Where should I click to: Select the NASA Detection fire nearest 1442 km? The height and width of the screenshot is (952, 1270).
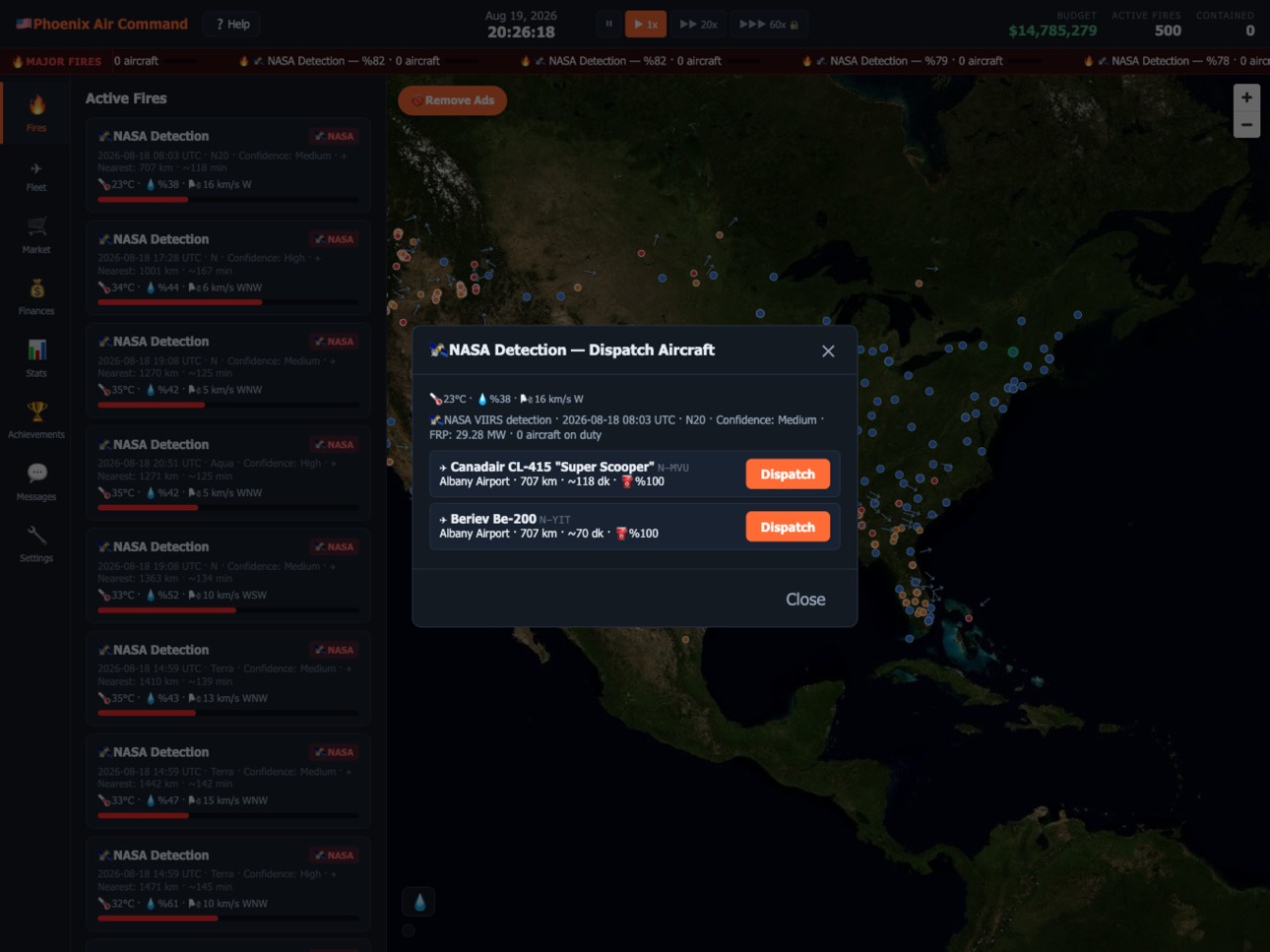pos(228,781)
